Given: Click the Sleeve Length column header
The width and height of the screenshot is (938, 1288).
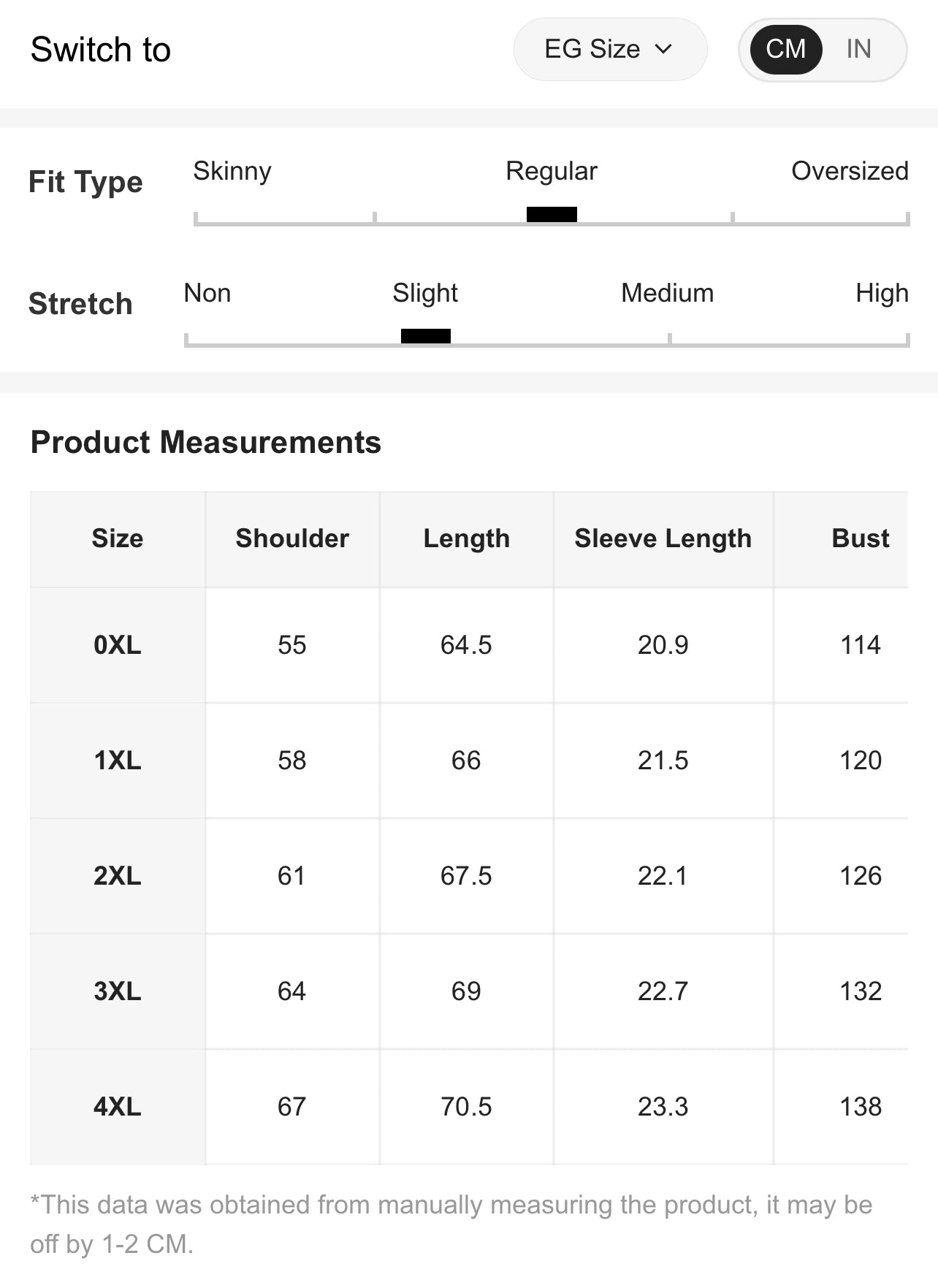Looking at the screenshot, I should 663,538.
